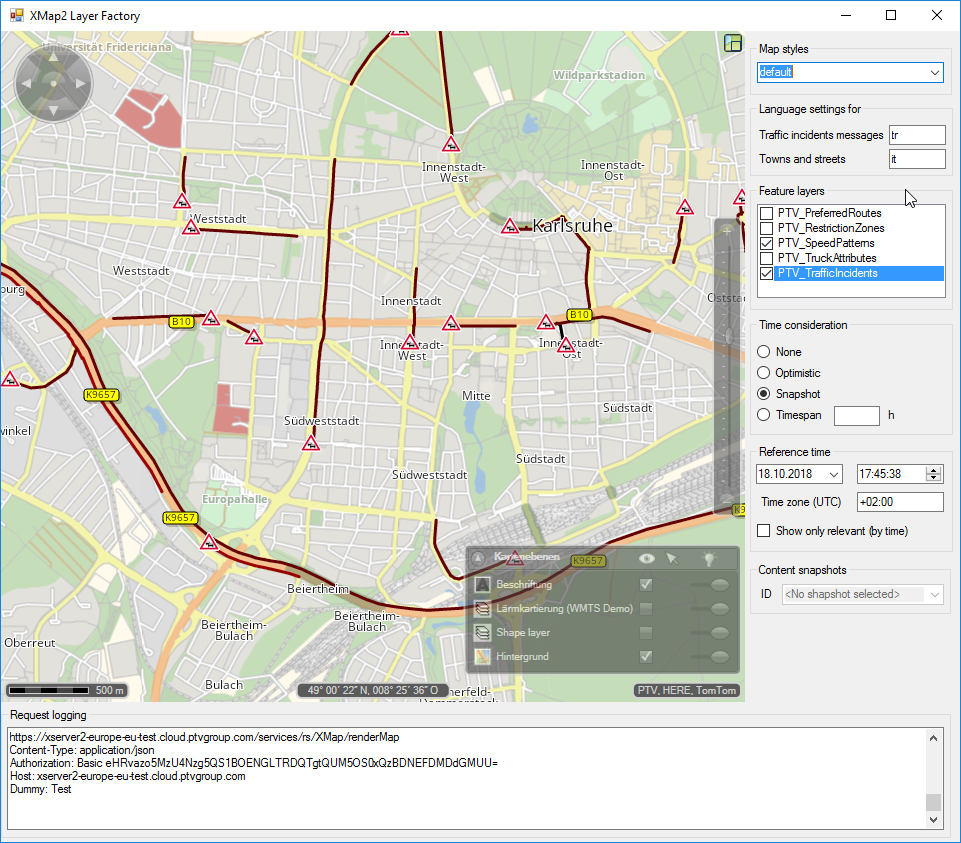Screen dimensions: 961x843
Task: Enable Show only relevant (by time)
Action: (764, 530)
